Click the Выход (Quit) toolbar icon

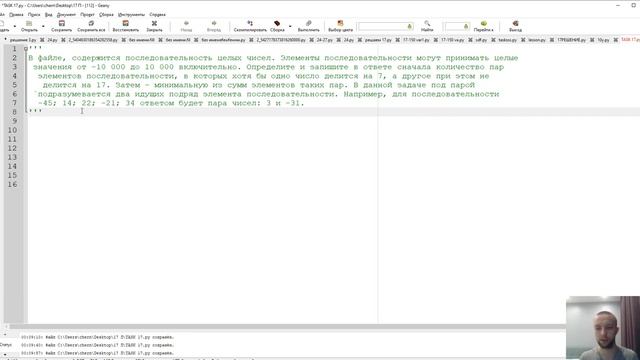pos(515,24)
